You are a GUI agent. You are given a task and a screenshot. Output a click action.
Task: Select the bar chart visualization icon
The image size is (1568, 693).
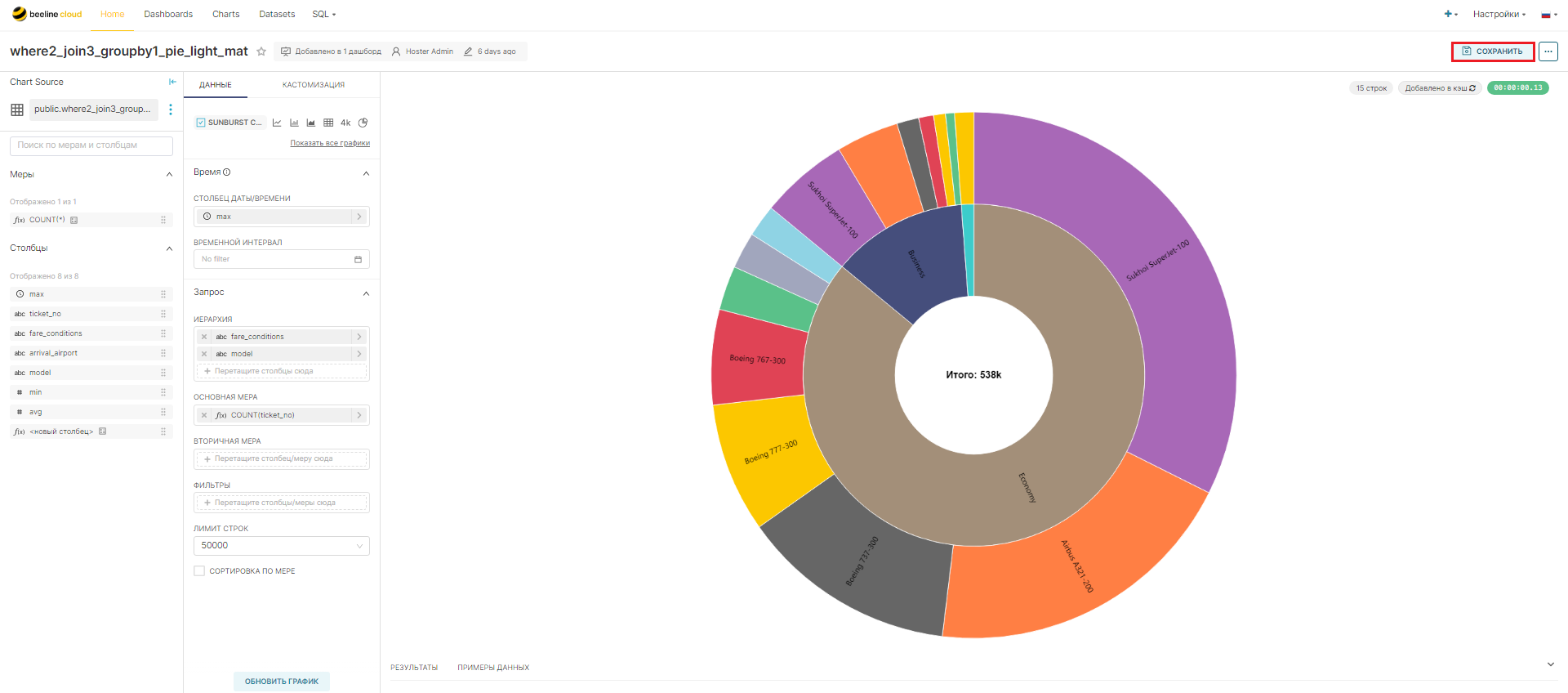point(294,123)
